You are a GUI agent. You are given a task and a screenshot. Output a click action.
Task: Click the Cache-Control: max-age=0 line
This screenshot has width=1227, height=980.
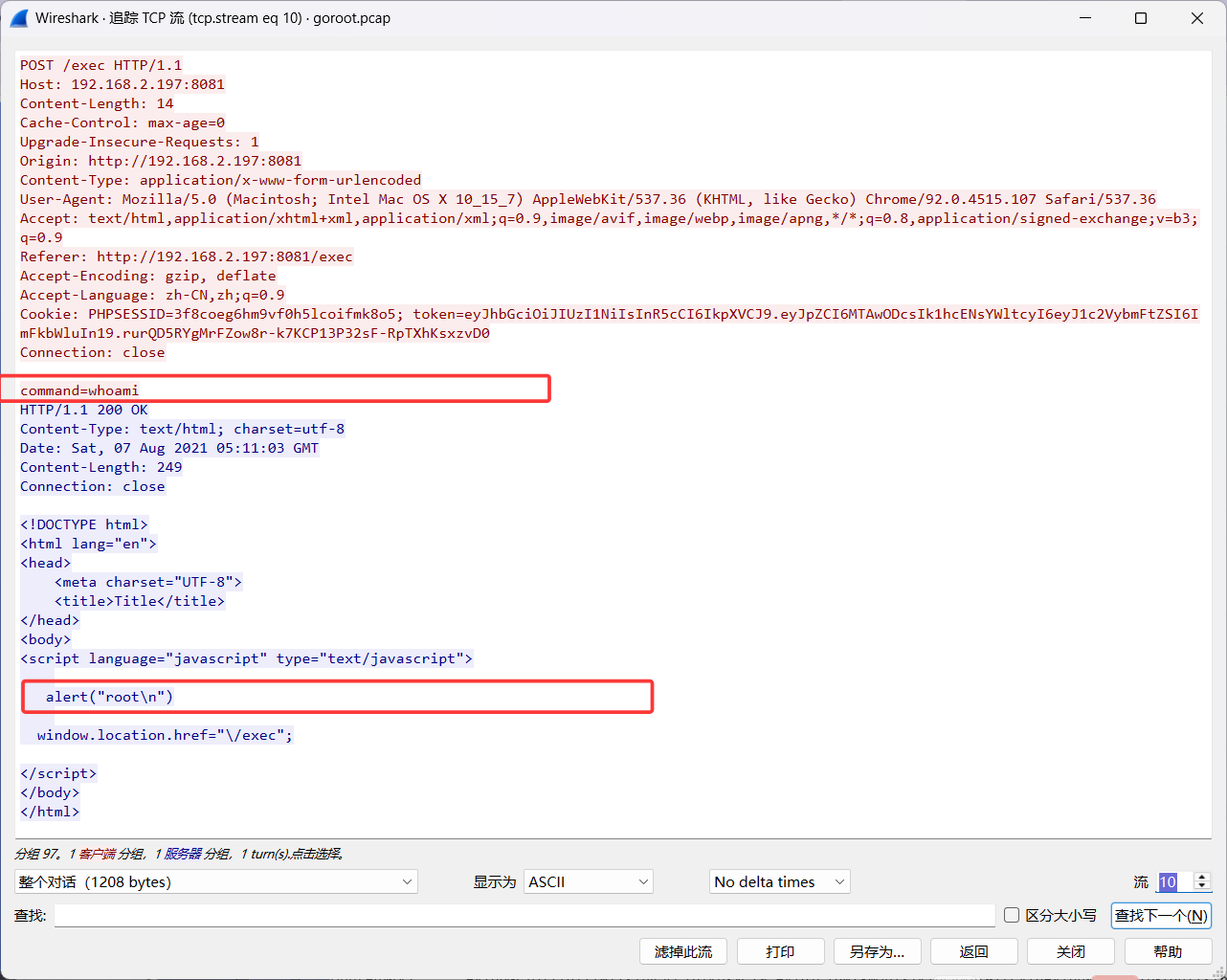click(123, 122)
